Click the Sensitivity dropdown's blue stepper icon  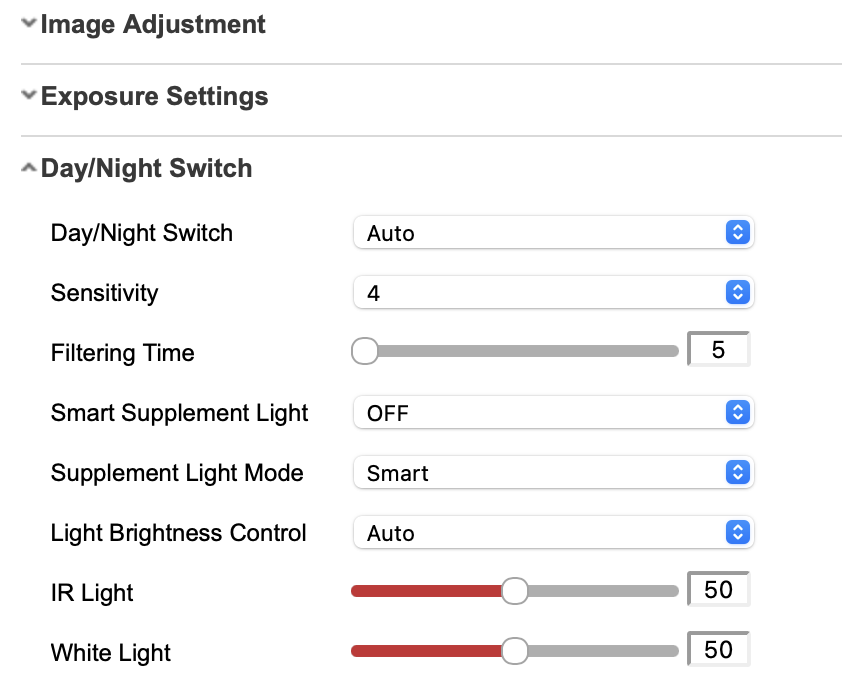pyautogui.click(x=736, y=292)
